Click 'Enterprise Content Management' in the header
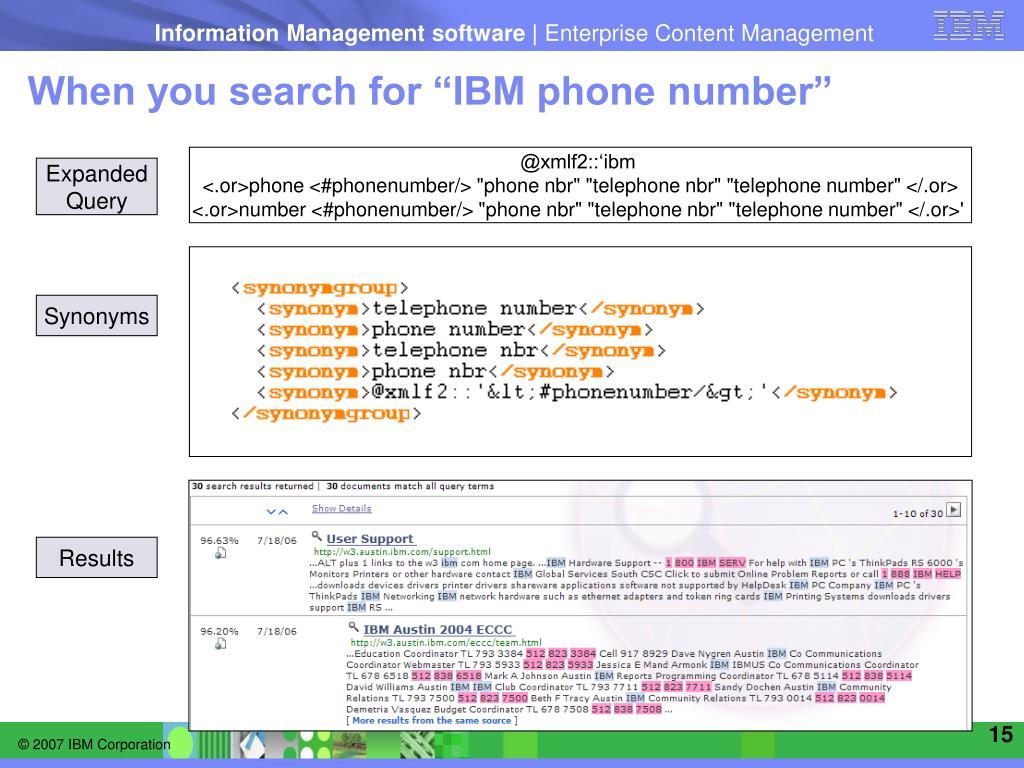 (709, 33)
